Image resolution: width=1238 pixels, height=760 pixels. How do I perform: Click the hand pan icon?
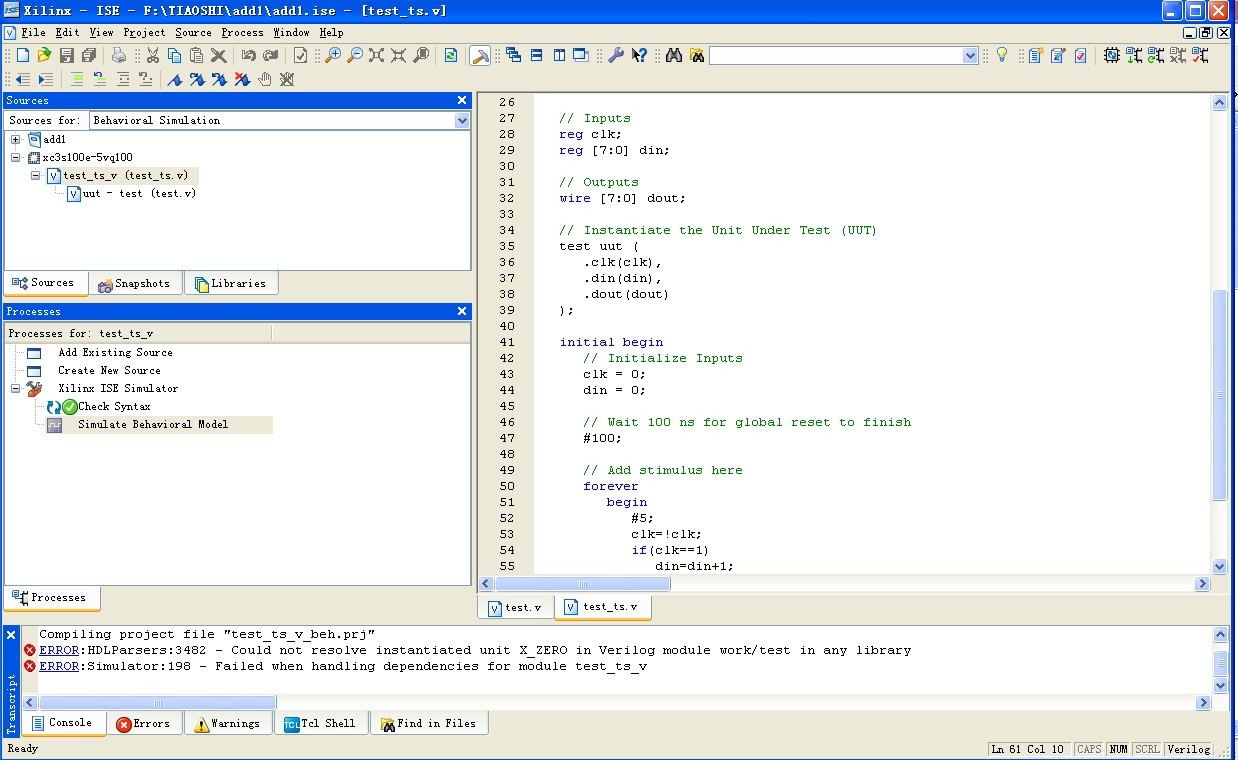pos(264,80)
